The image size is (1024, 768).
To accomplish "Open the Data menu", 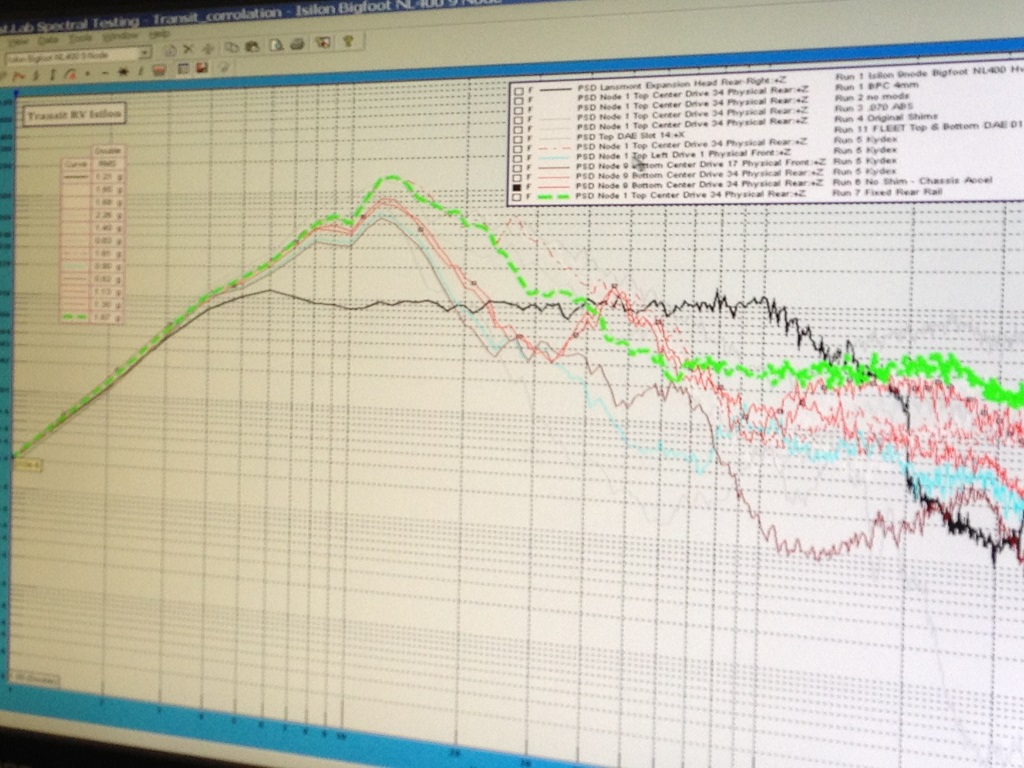I will (x=48, y=39).
